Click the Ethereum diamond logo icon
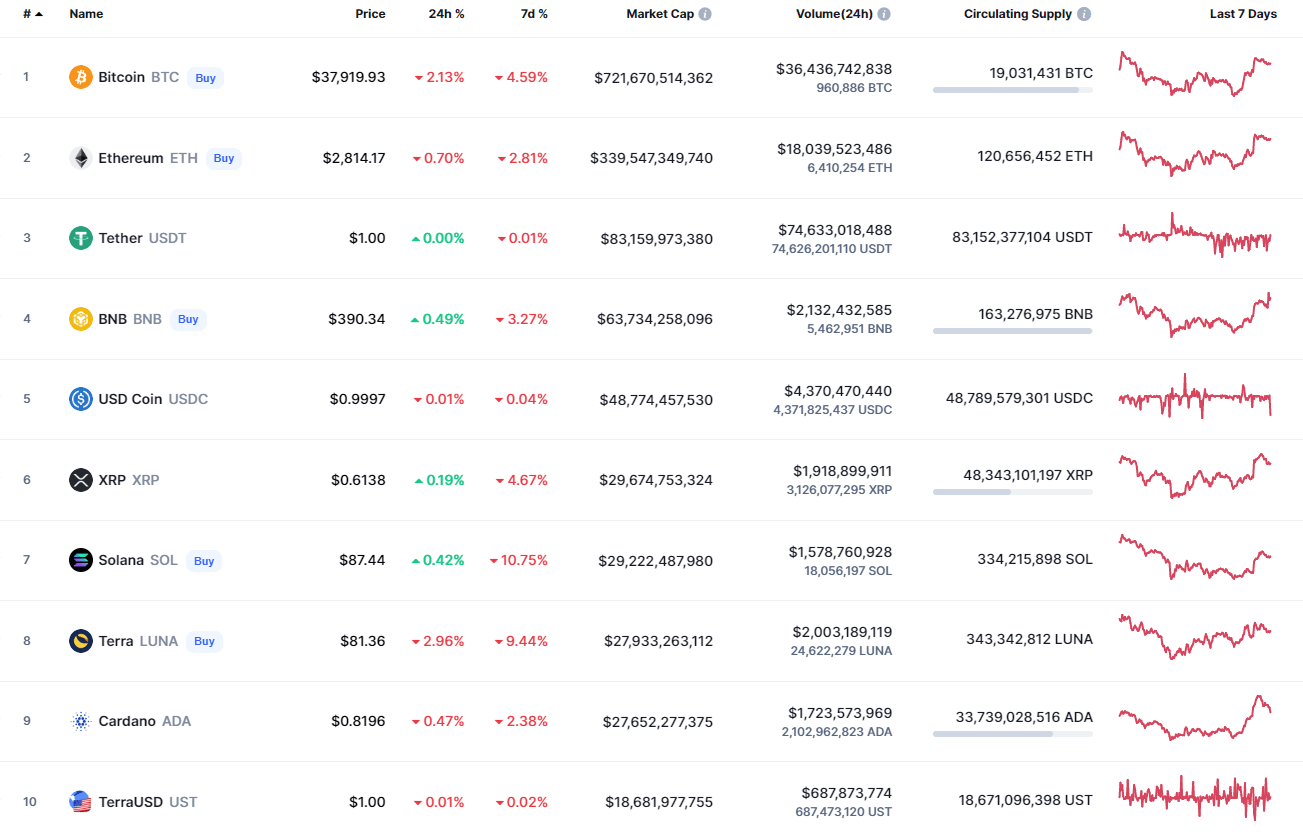Viewport: 1303px width, 839px height. 81,158
